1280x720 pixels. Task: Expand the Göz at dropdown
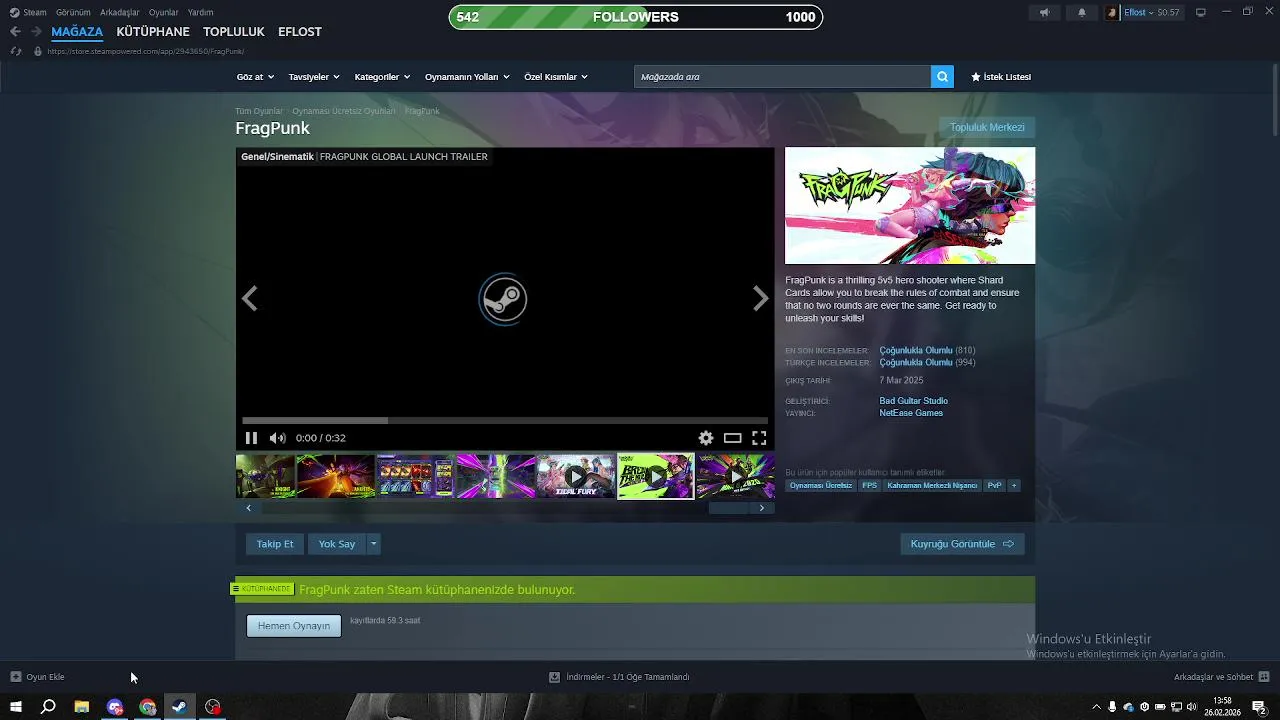(255, 77)
